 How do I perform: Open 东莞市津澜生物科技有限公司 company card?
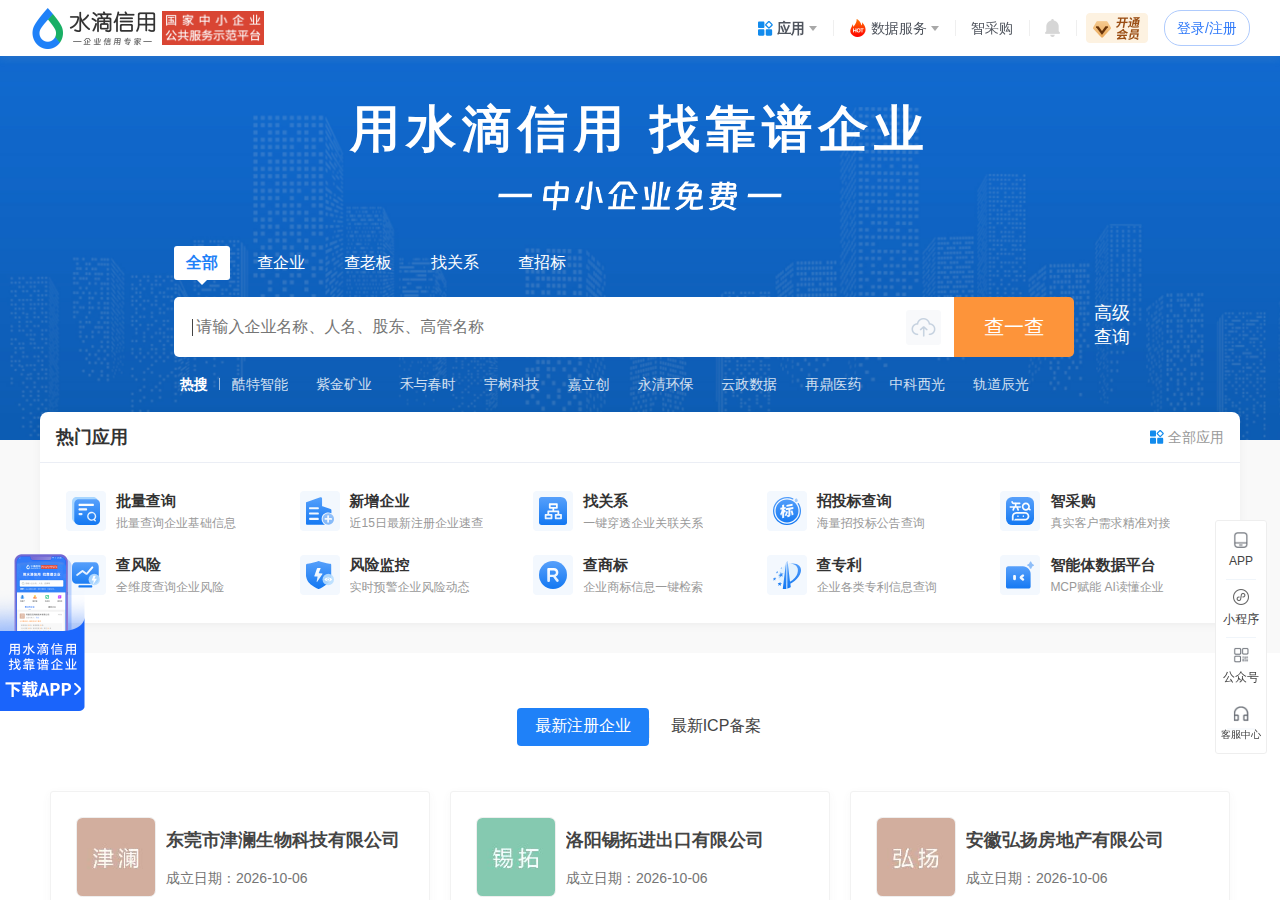click(240, 846)
